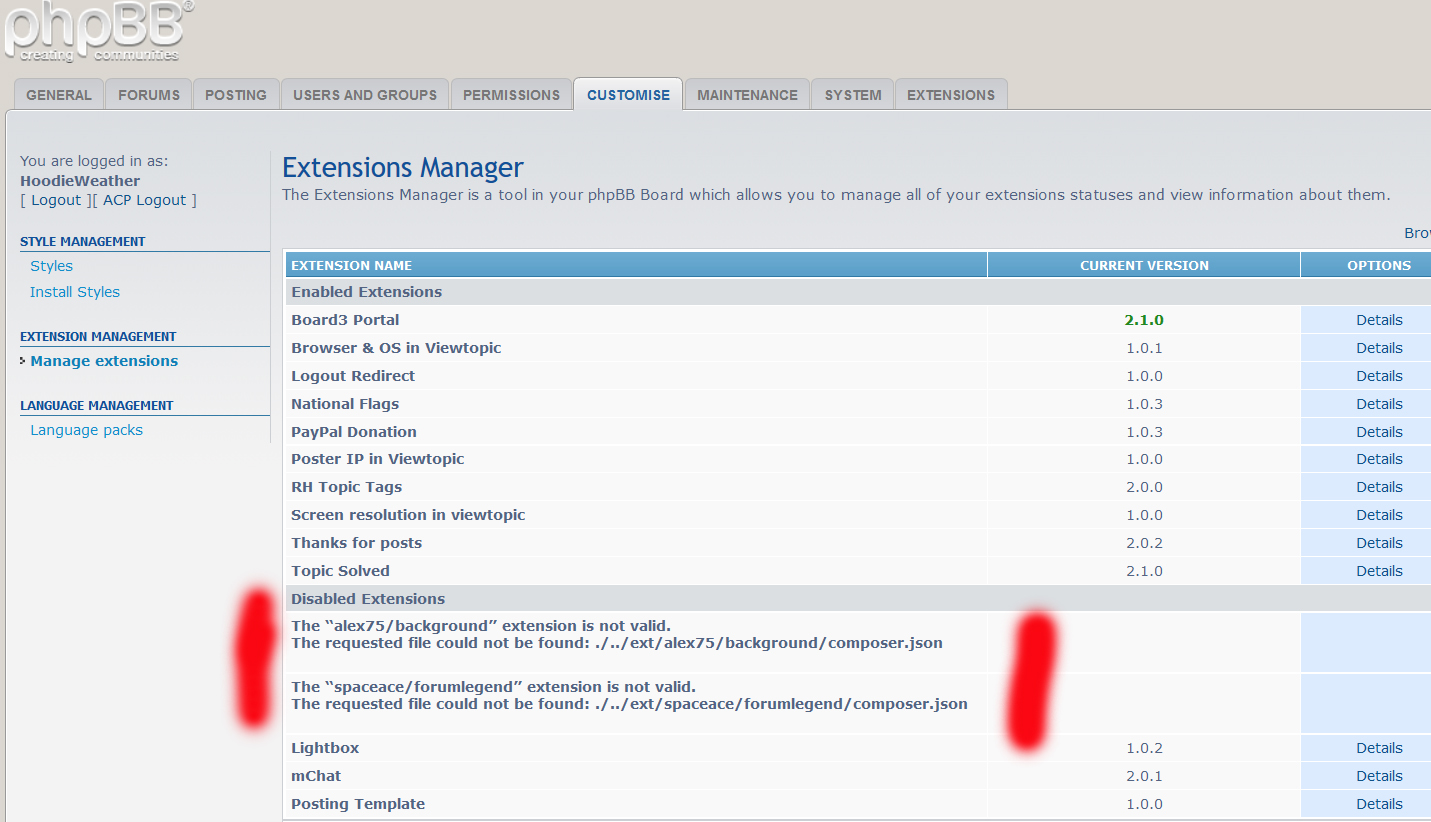Open Details for mChat extension

[1379, 776]
